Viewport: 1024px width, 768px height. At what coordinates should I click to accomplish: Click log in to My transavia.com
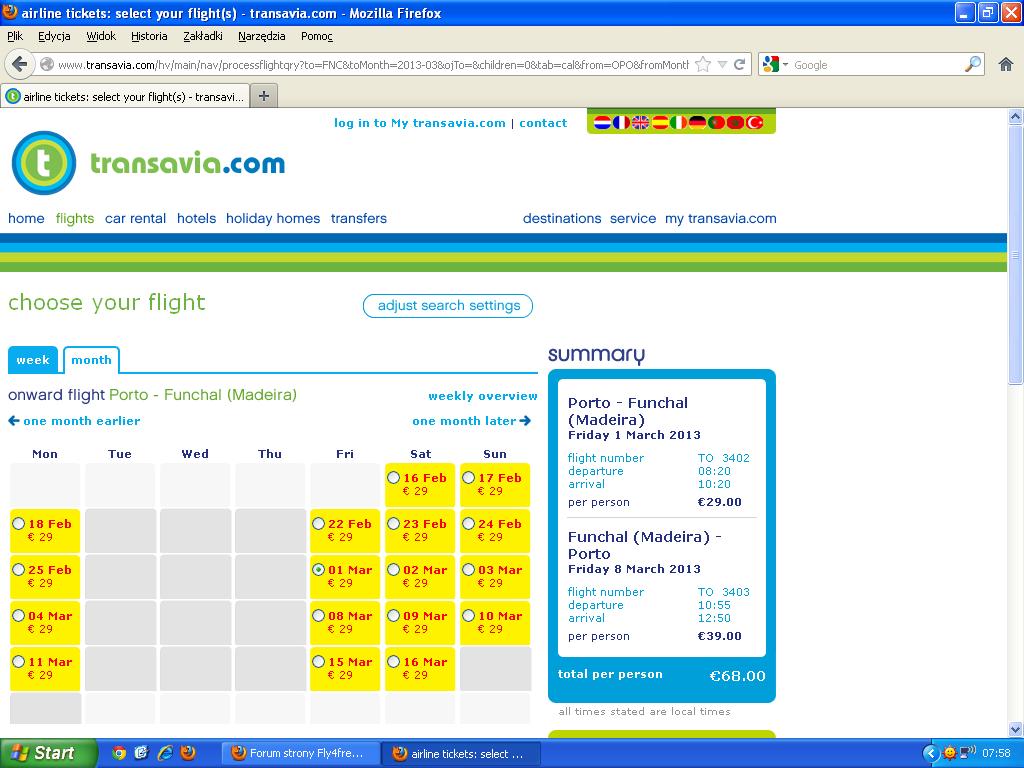tap(419, 123)
